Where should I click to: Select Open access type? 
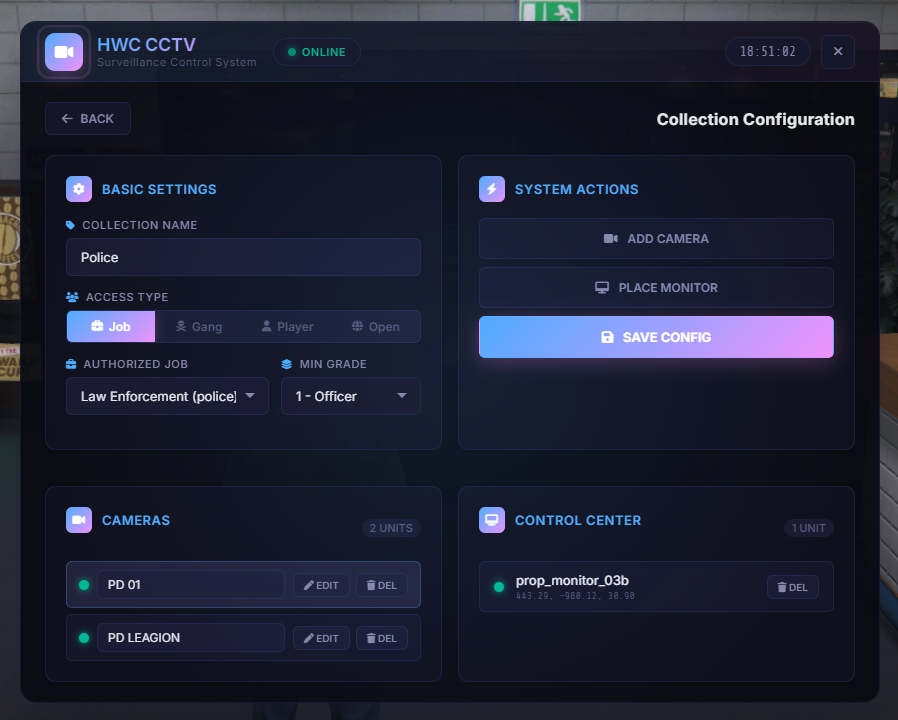pos(376,326)
